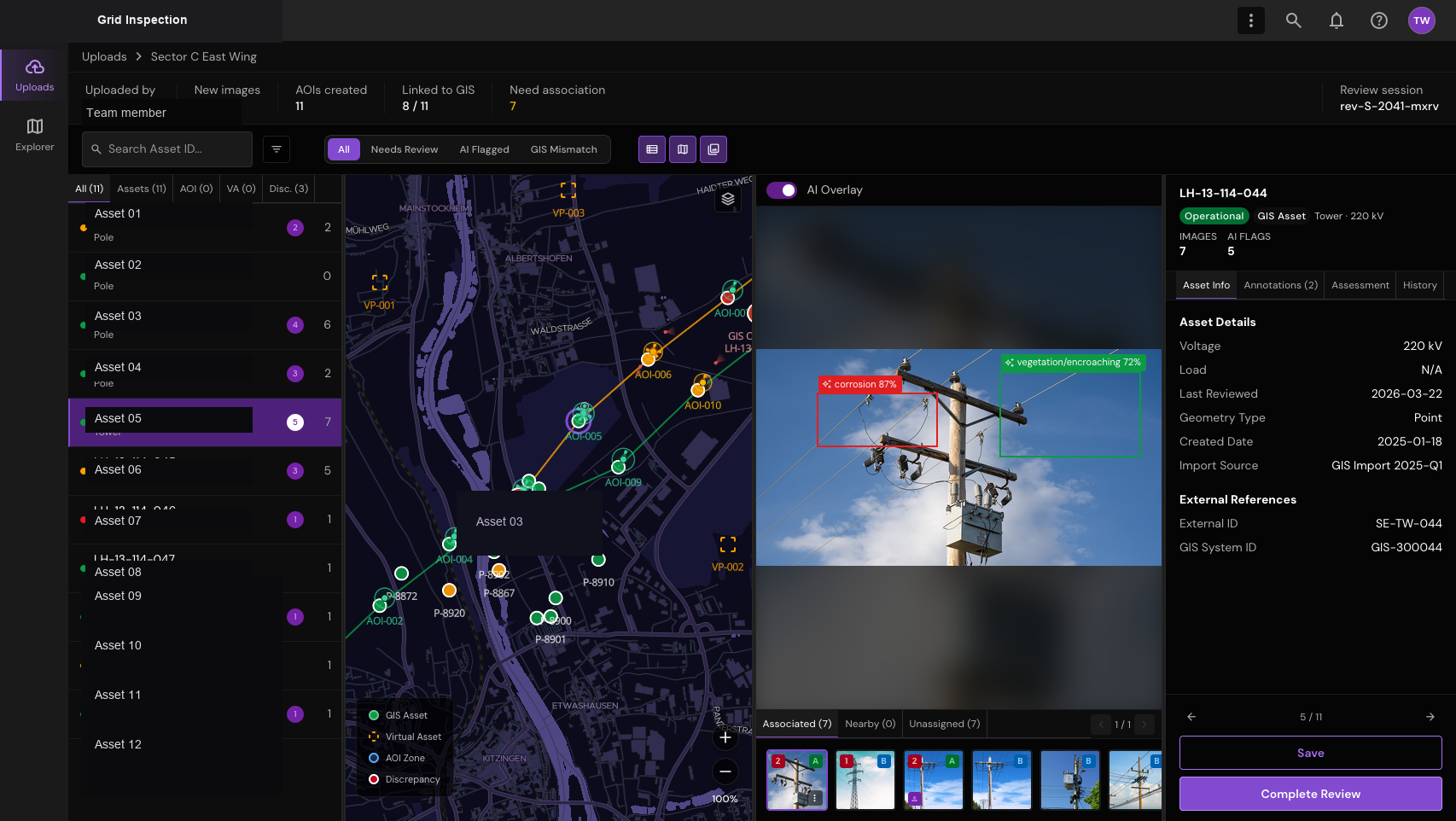The height and width of the screenshot is (821, 1456).
Task: Go to next image page arrow
Action: point(1144,725)
